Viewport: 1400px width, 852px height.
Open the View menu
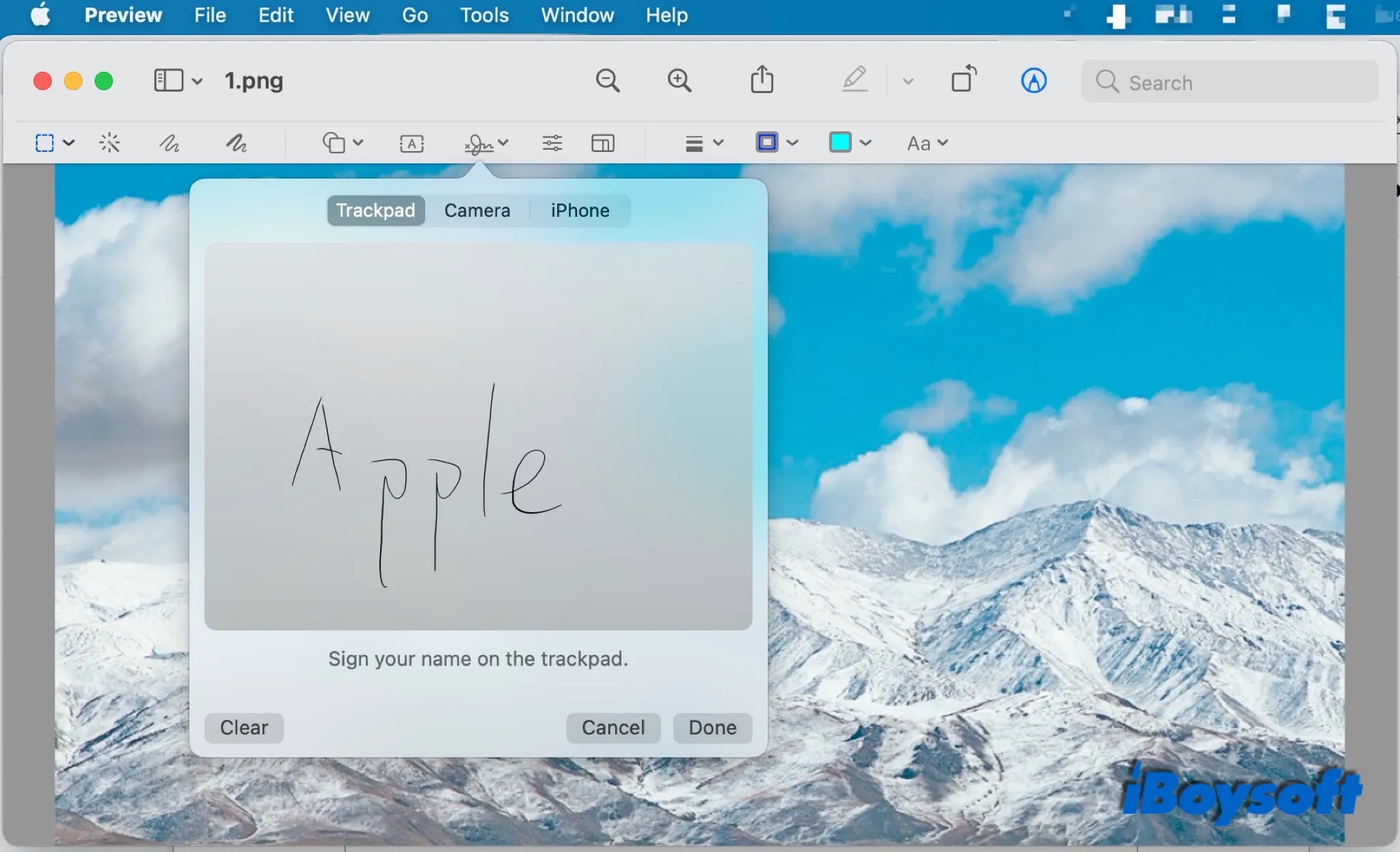pos(346,15)
